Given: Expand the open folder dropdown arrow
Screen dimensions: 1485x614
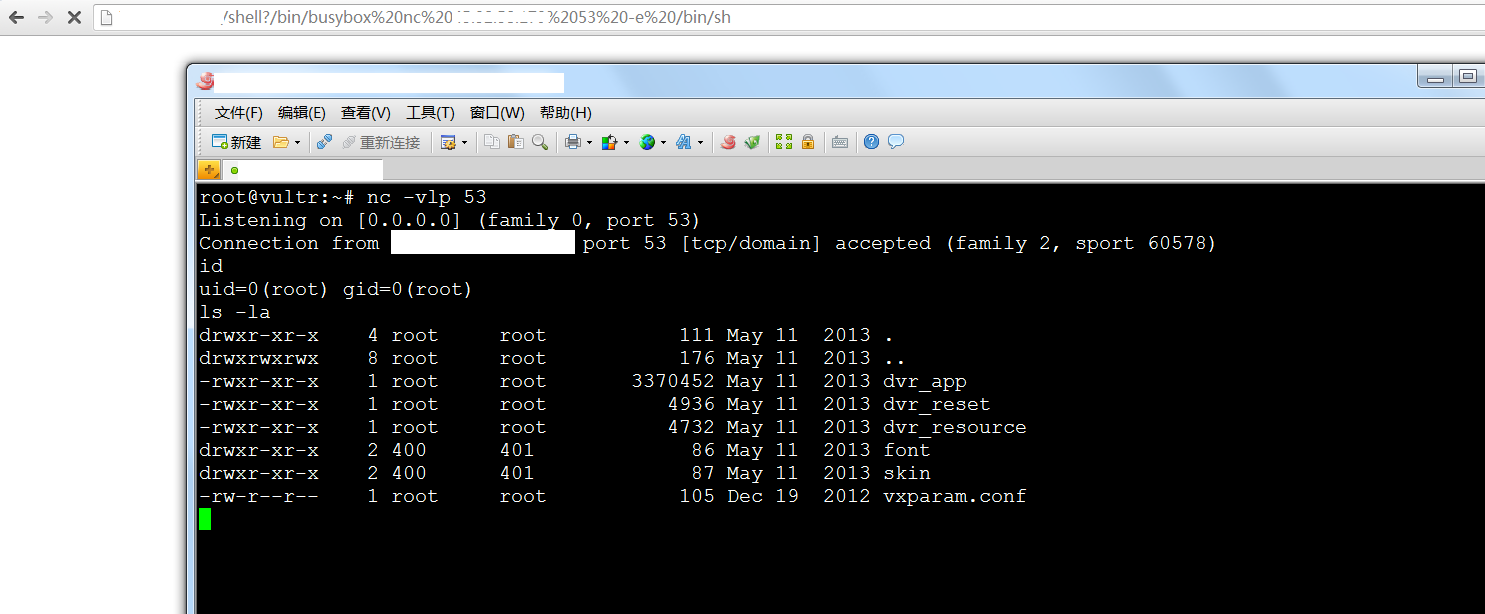Looking at the screenshot, I should pyautogui.click(x=297, y=143).
